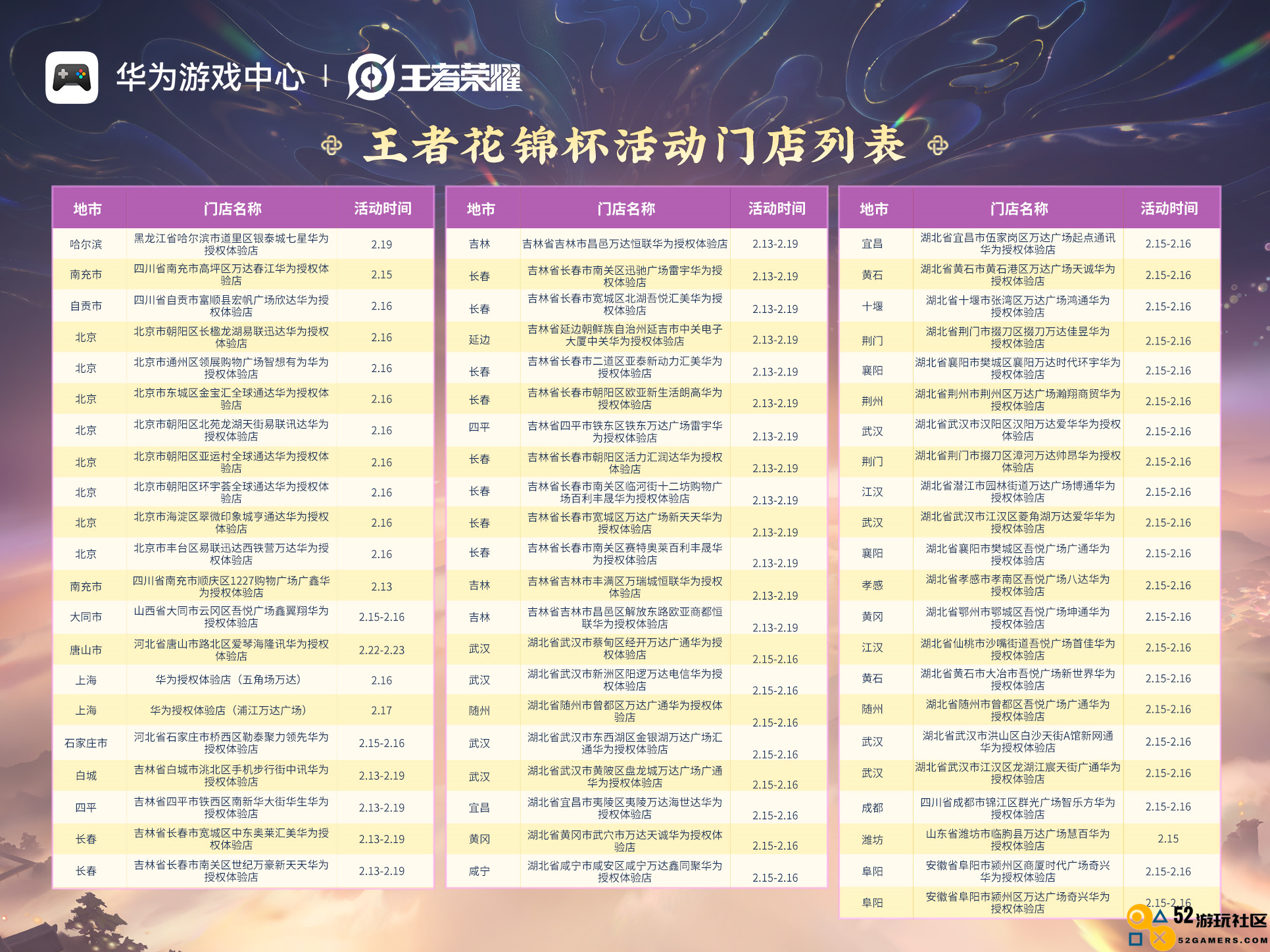Image resolution: width=1270 pixels, height=952 pixels.
Task: Click the 咸宁市咸安区咸宁万达 store name
Action: coord(625,872)
